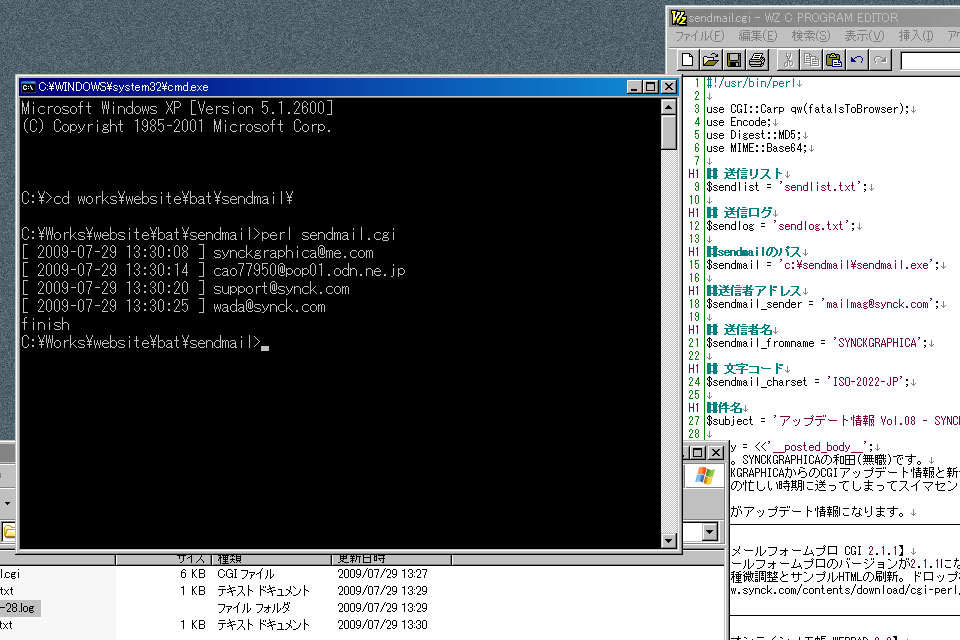Click the '2009/07/29 13:27' date cell

click(x=383, y=574)
